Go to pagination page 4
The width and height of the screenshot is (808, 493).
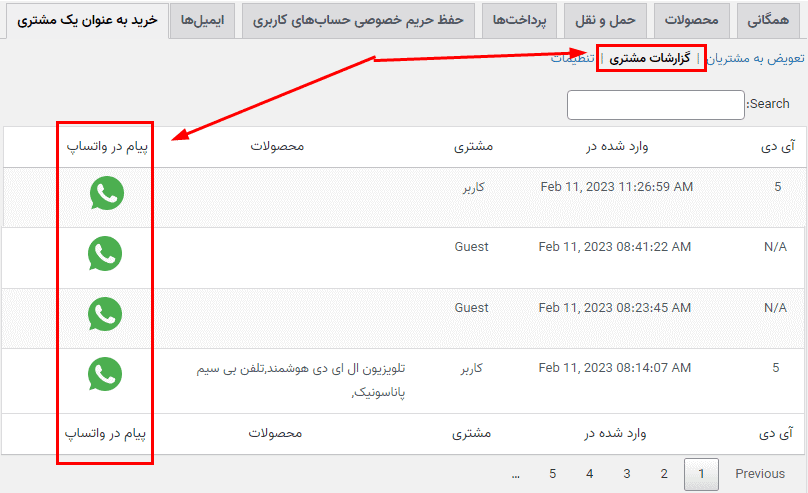pyautogui.click(x=590, y=473)
